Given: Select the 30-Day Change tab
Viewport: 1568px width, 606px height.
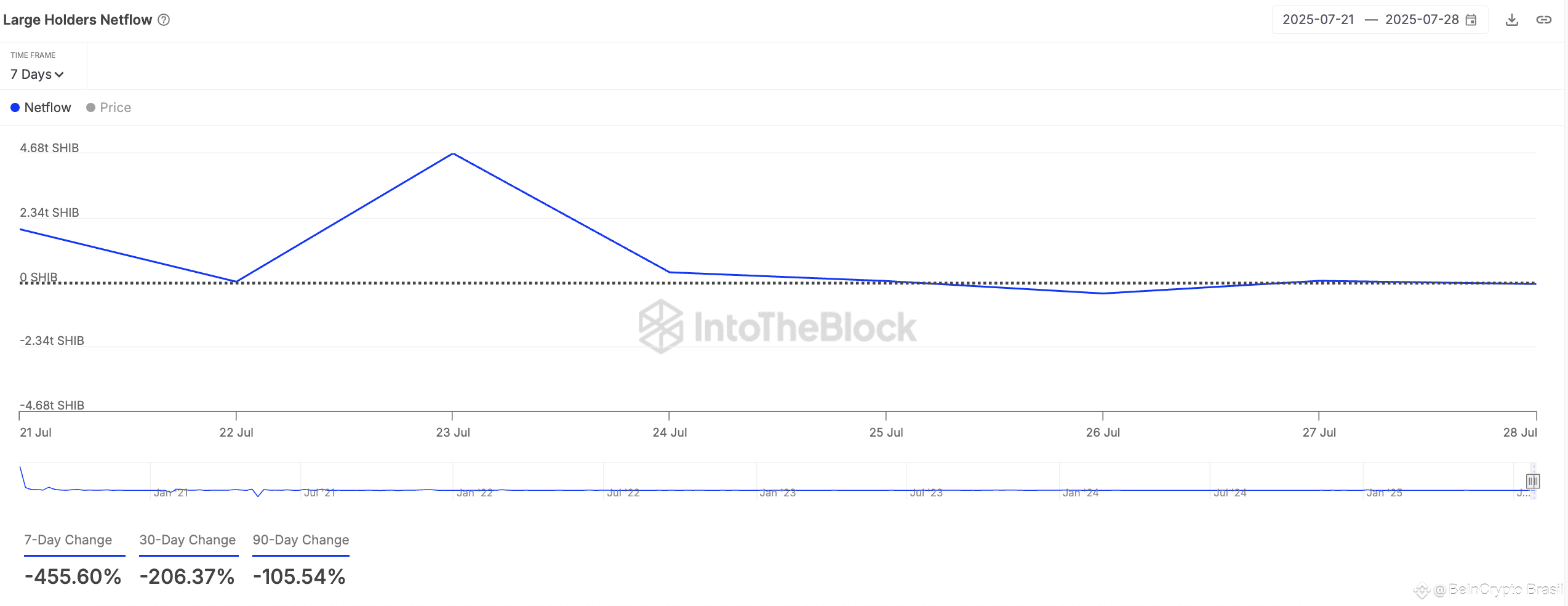Looking at the screenshot, I should tap(188, 540).
